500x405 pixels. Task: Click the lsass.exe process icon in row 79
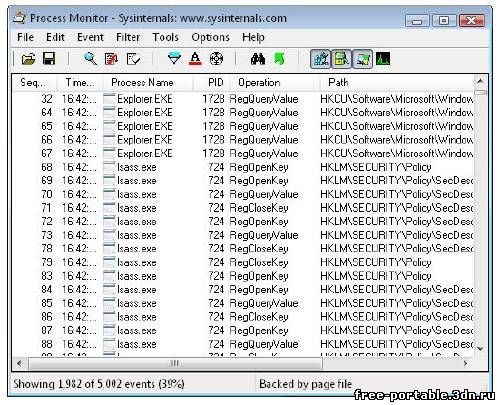pyautogui.click(x=109, y=262)
